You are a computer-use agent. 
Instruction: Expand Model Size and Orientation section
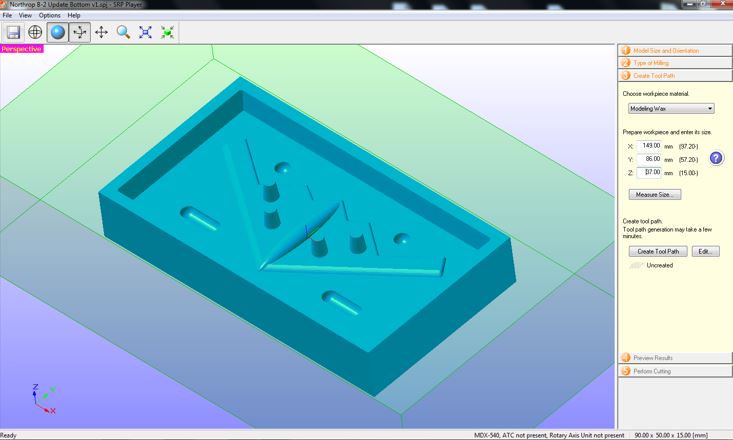[675, 50]
